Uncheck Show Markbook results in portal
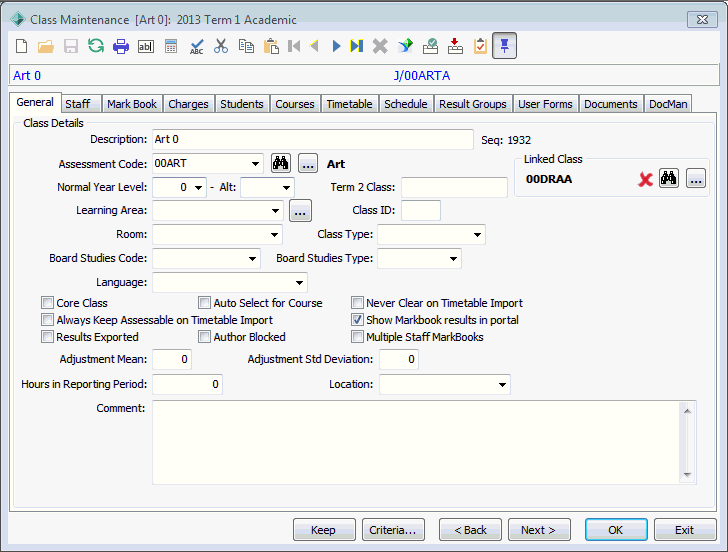 point(357,320)
